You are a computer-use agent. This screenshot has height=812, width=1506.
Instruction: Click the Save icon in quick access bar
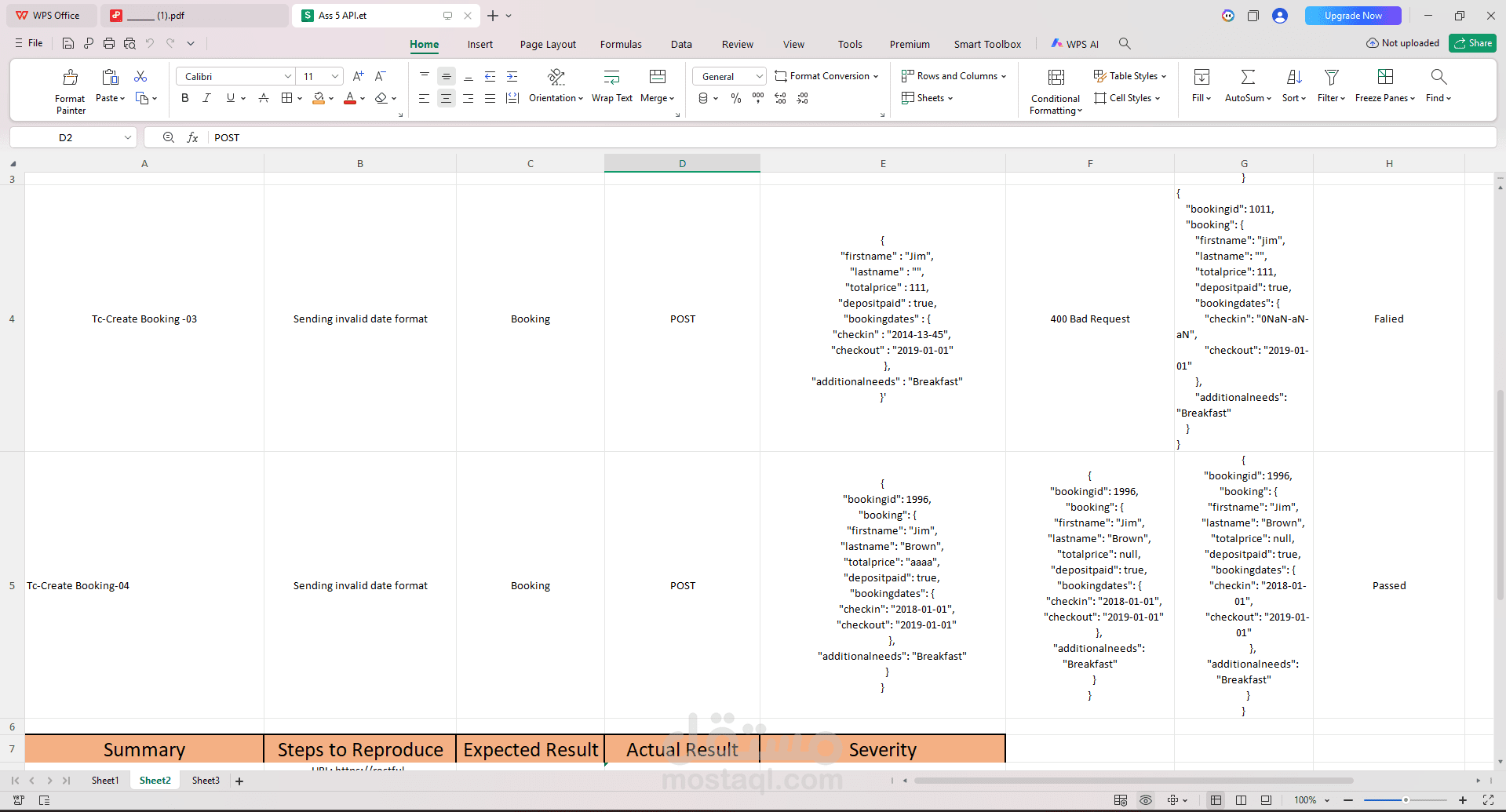[68, 44]
